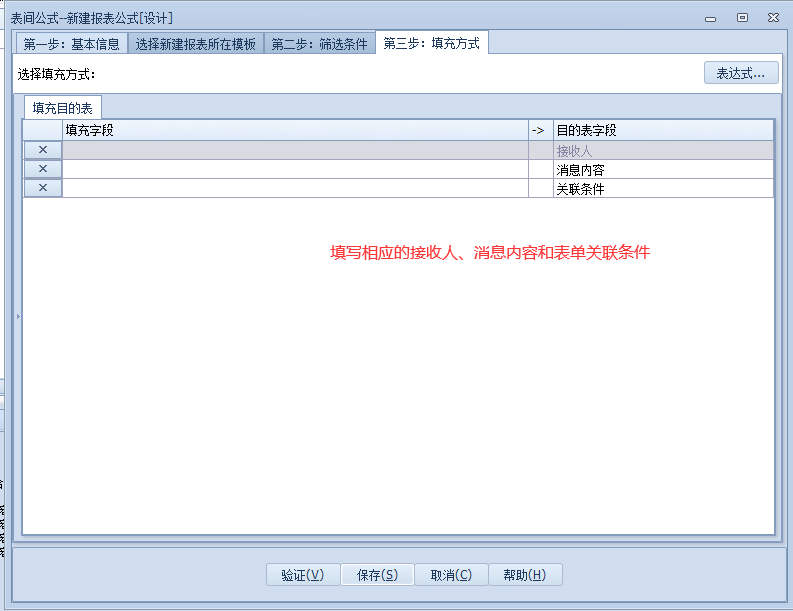Save the formula with 保存(S)
The image size is (793, 611).
377,575
